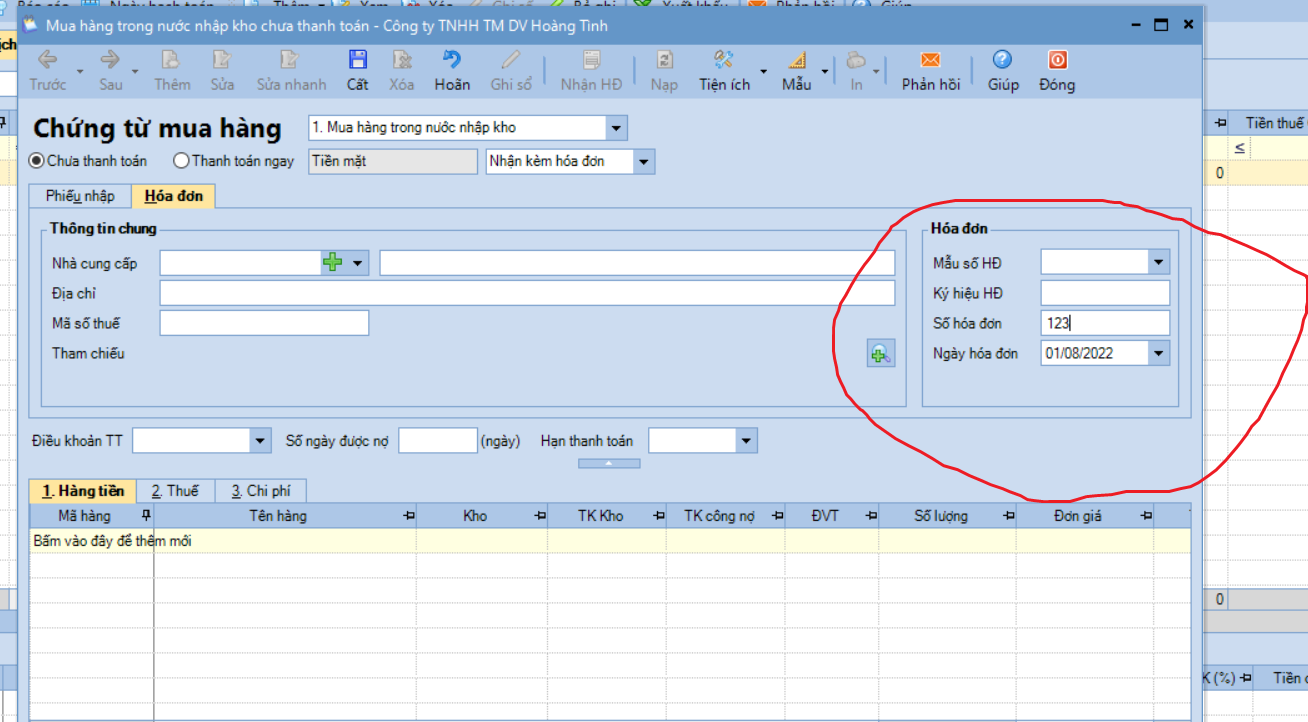Click the Mẫu template icon
The height and width of the screenshot is (722, 1308).
[x=797, y=60]
